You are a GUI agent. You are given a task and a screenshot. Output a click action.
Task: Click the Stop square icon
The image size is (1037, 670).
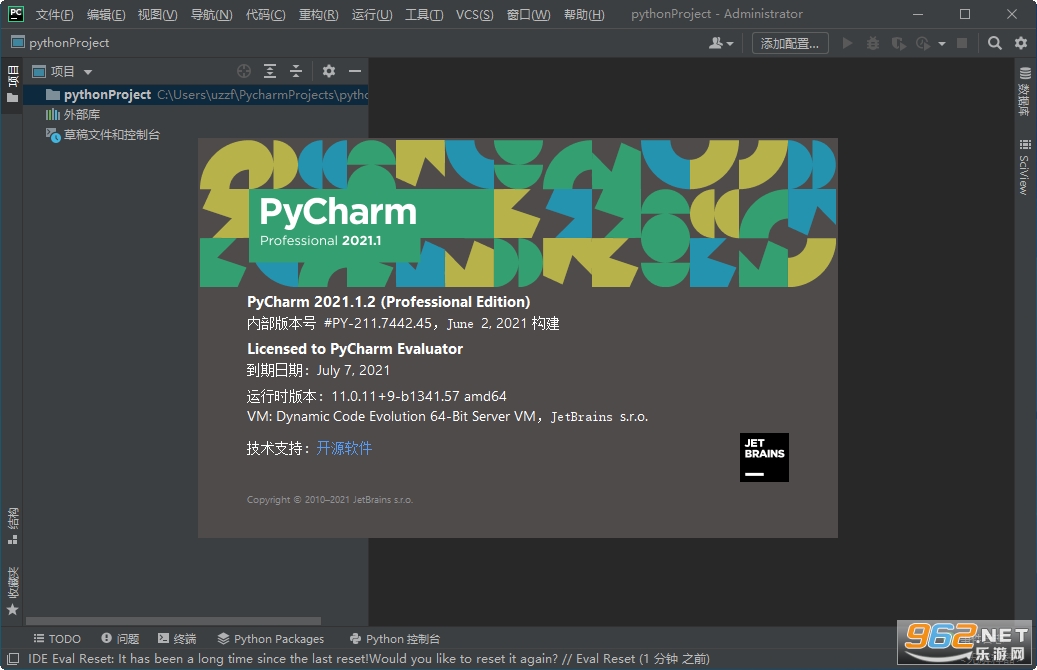[x=962, y=43]
